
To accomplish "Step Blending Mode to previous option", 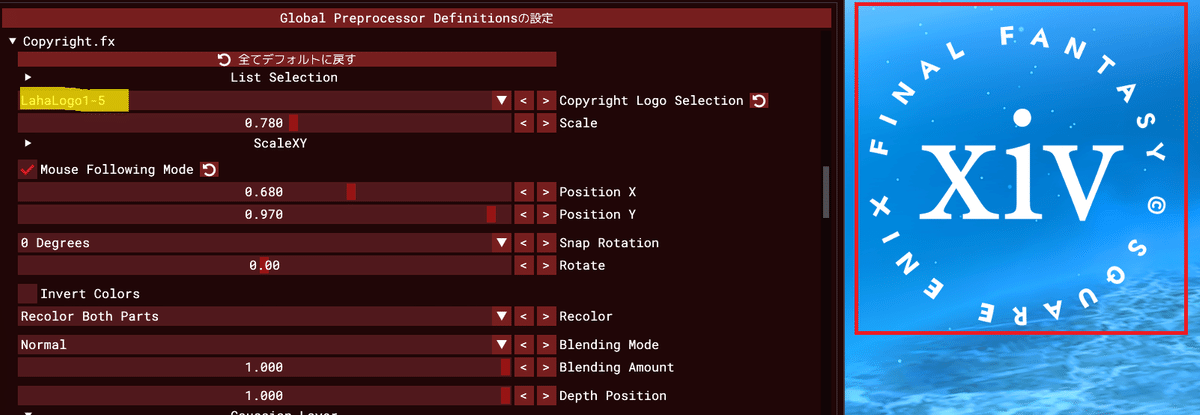I will [x=523, y=345].
